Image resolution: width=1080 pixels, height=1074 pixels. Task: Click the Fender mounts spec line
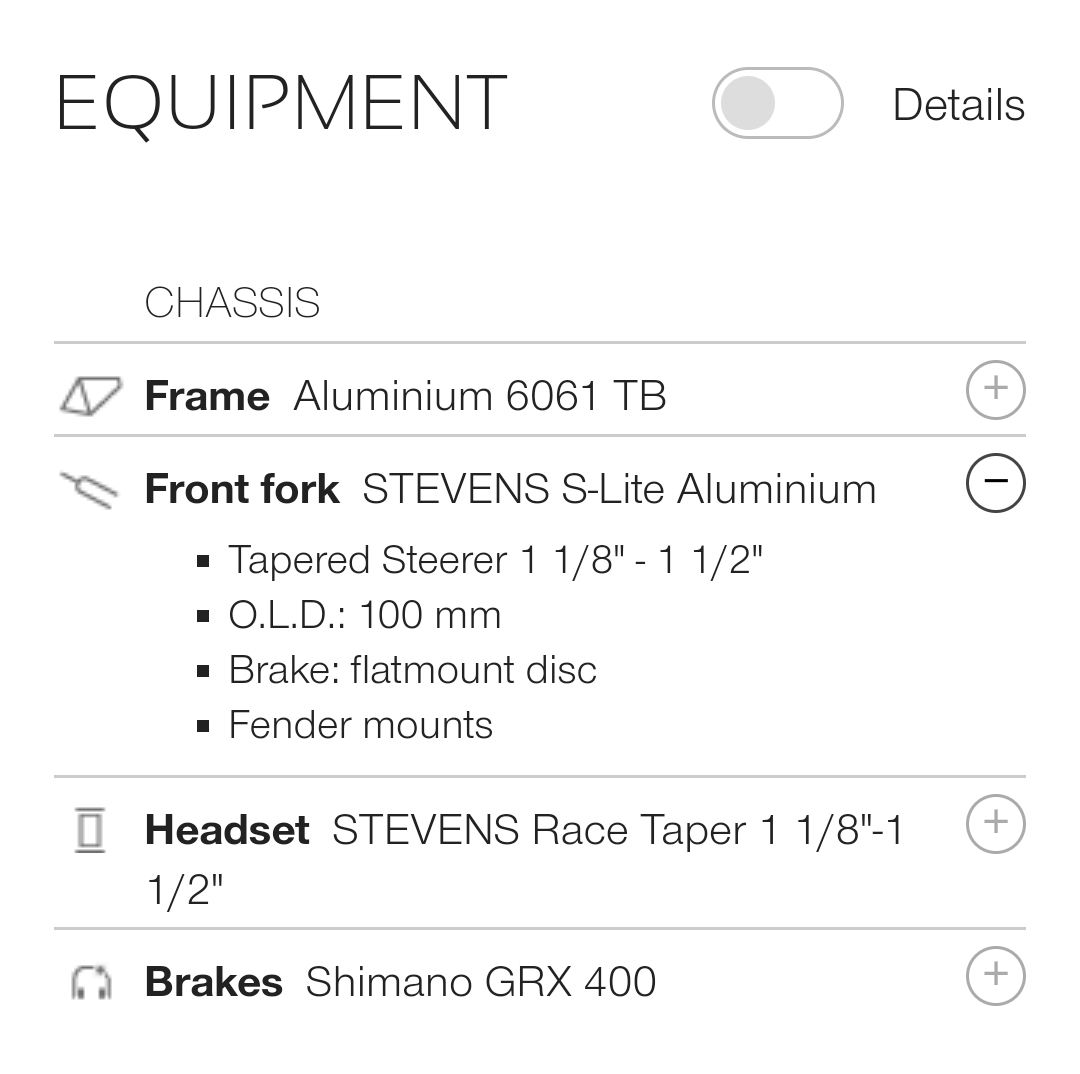coord(360,725)
